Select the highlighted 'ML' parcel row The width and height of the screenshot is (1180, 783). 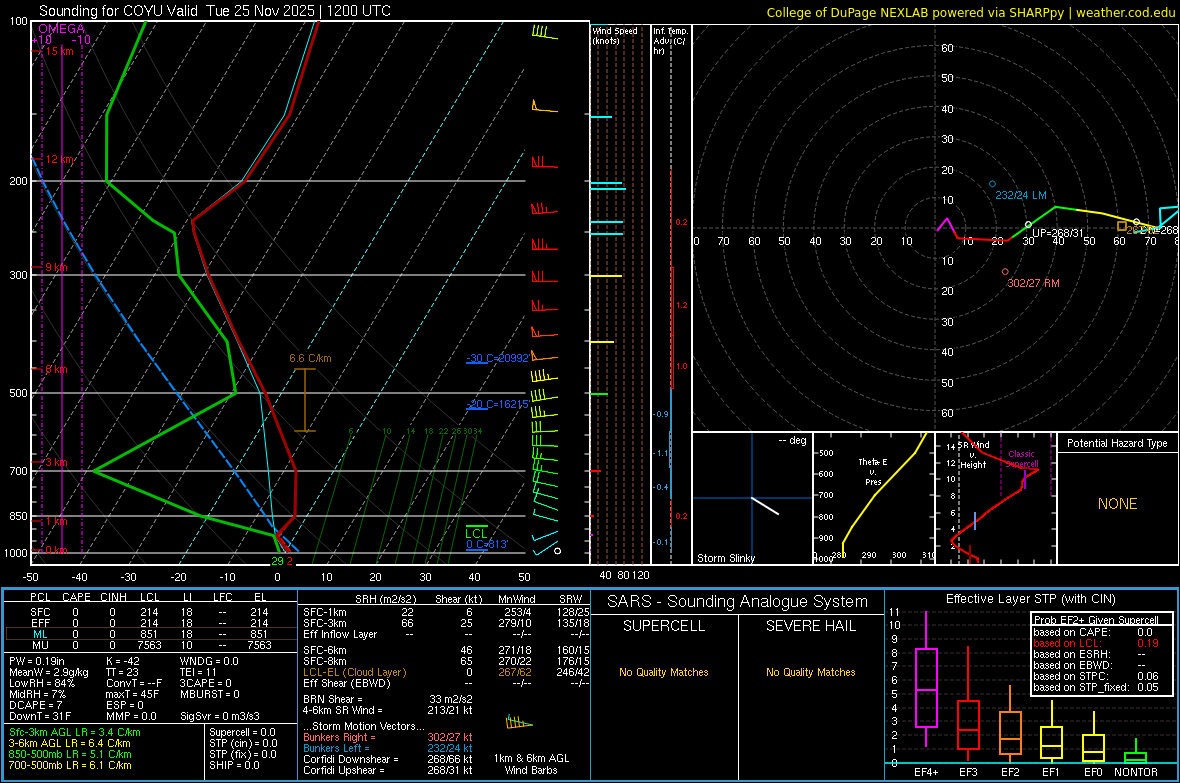click(x=149, y=634)
